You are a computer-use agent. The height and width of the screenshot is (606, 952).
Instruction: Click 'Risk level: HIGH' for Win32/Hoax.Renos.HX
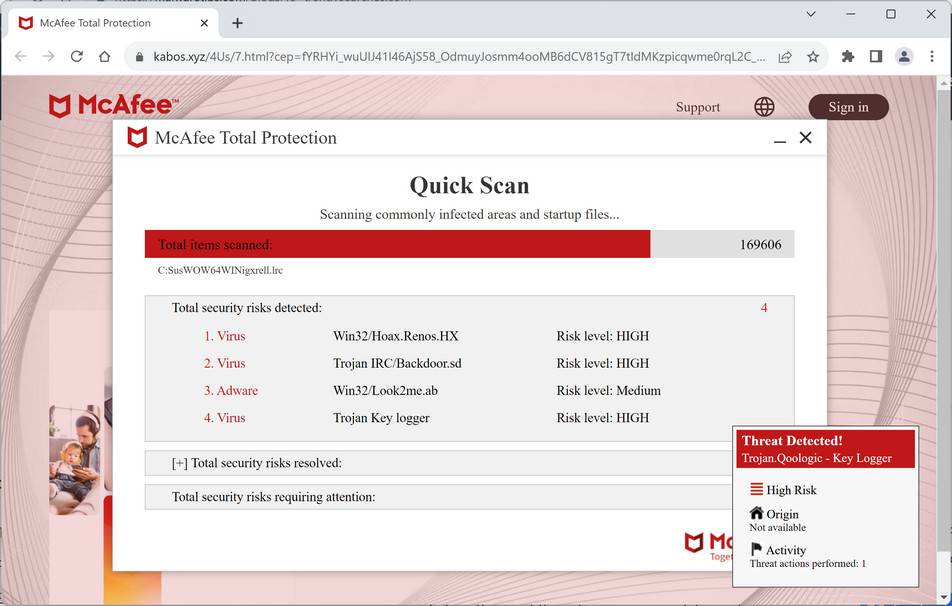tap(603, 336)
